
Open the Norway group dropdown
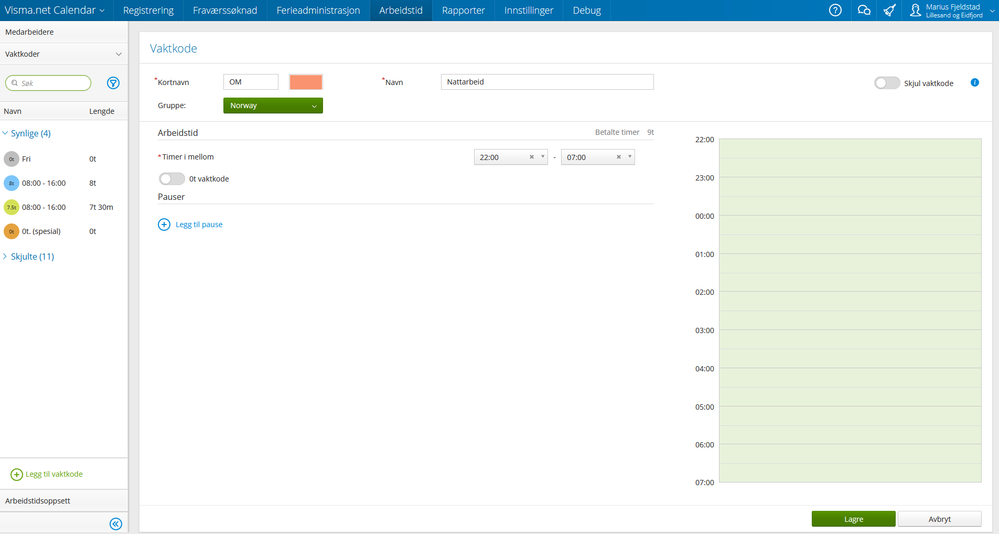click(273, 106)
